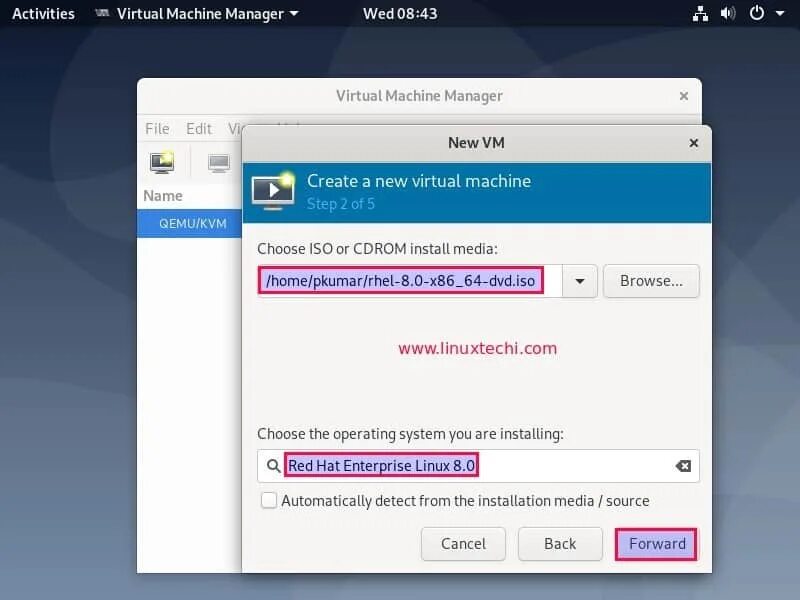Screen dimensions: 800x600
Task: Click the volume speaker icon
Action: pos(728,13)
